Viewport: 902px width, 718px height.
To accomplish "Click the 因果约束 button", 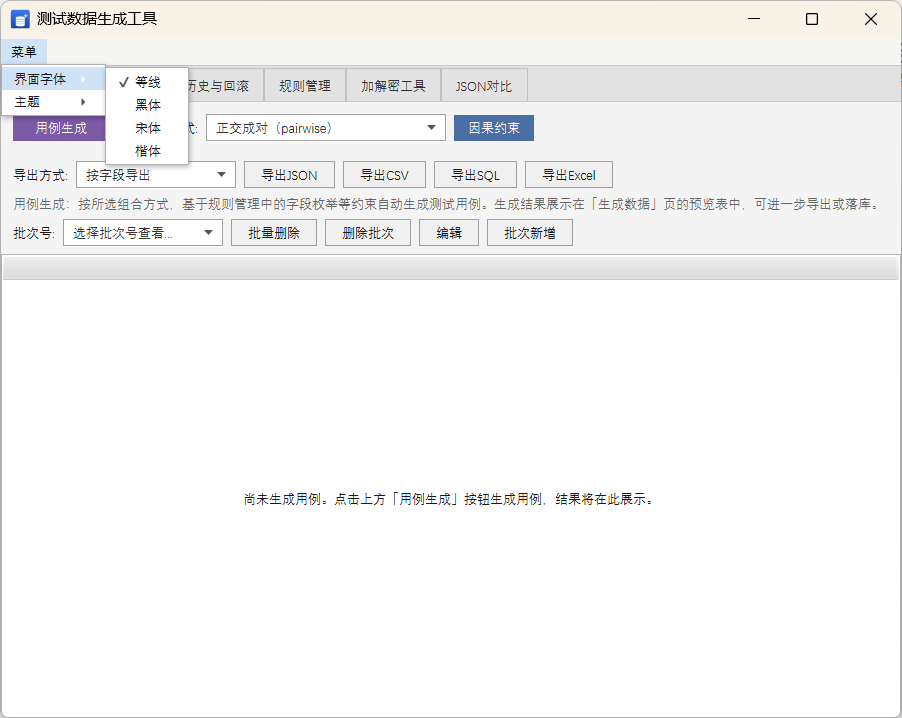I will point(494,128).
